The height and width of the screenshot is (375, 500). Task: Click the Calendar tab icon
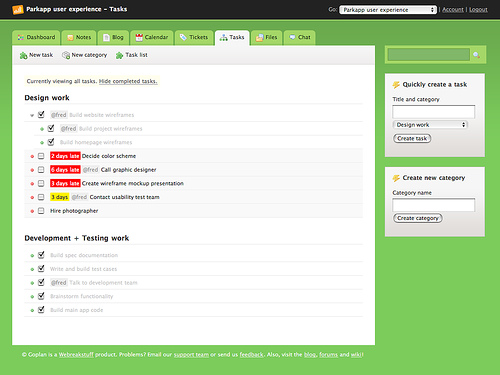(x=139, y=37)
